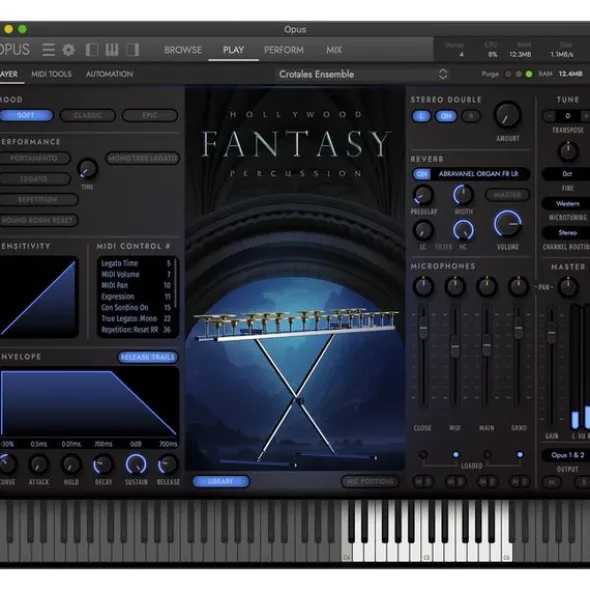Toggle the Main mic loaded indicator
590x591 pixels.
coord(487,455)
